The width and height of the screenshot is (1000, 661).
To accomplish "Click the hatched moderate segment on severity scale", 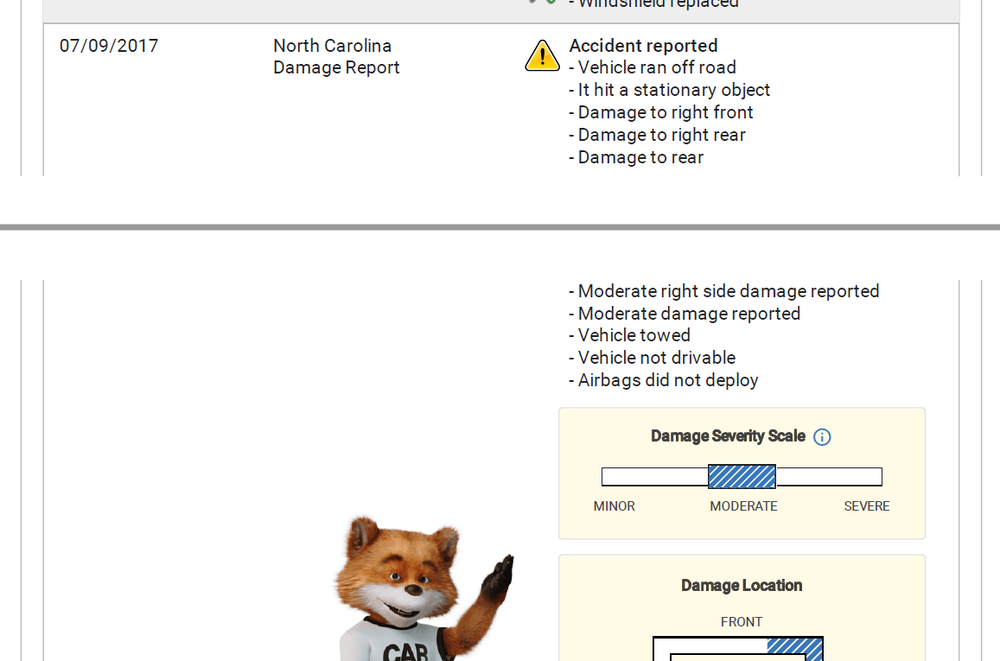I will click(x=742, y=477).
